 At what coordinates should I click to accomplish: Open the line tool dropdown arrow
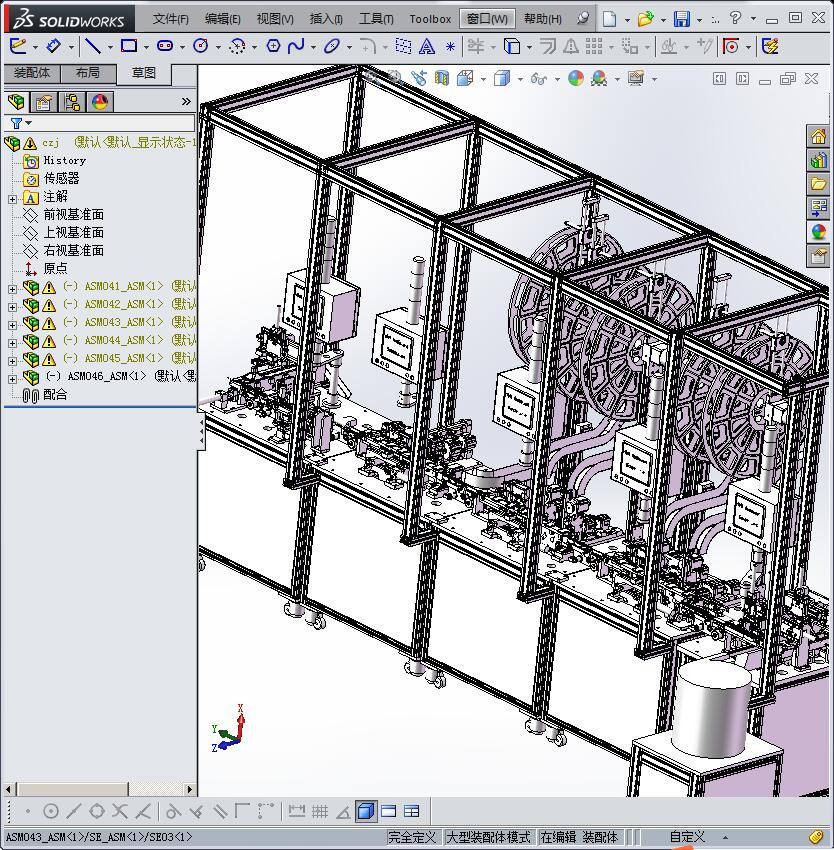tap(110, 48)
